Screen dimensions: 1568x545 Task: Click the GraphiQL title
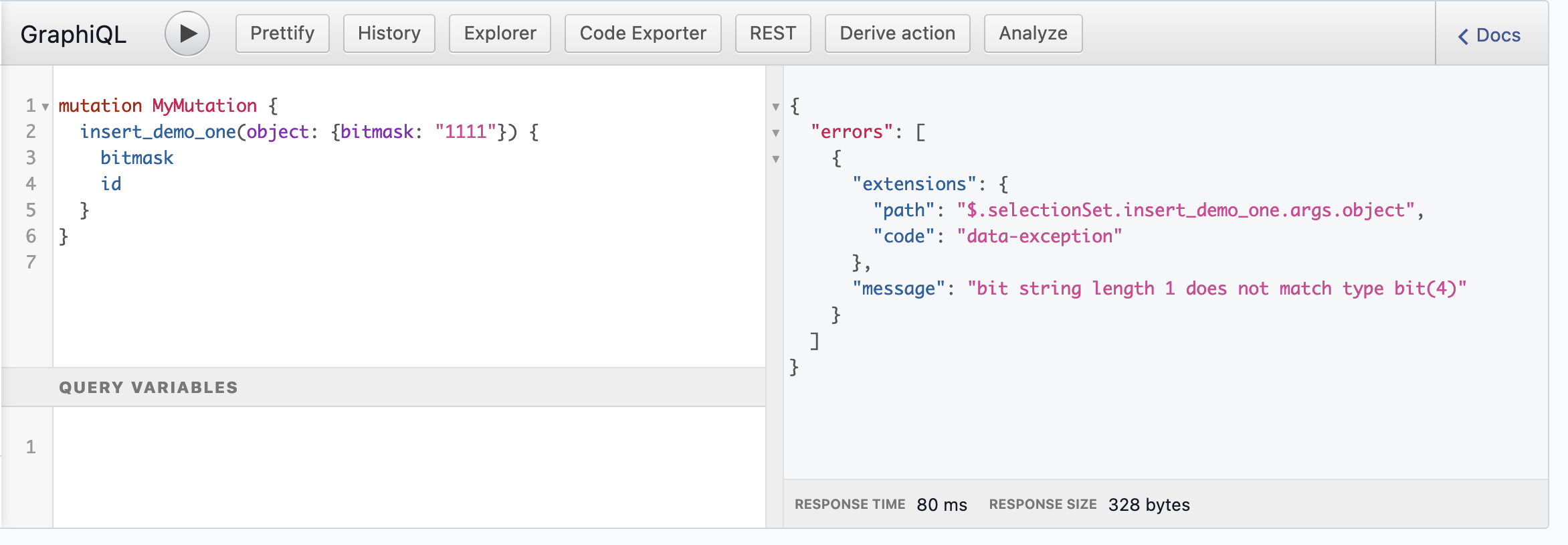[x=74, y=34]
